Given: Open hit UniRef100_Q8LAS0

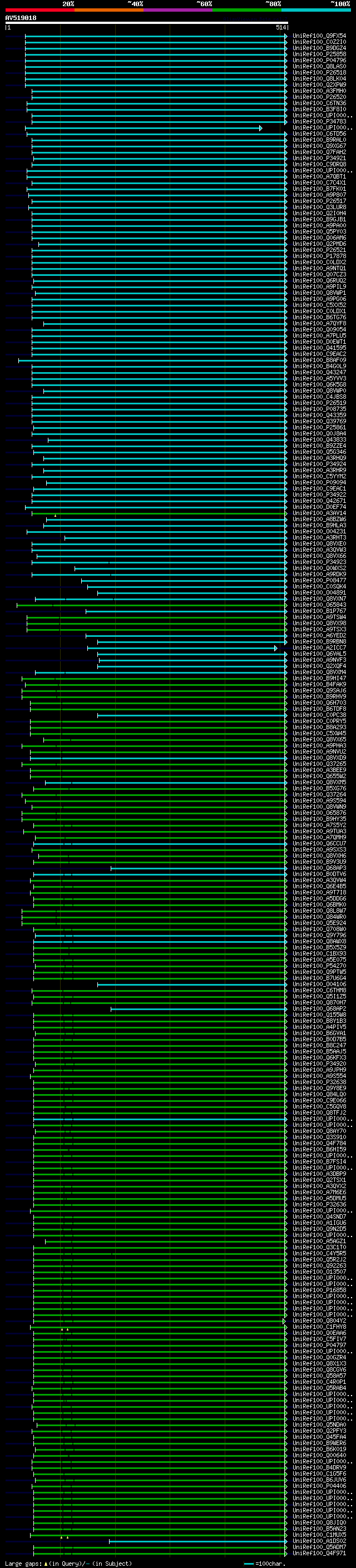Looking at the screenshot, I should (x=319, y=66).
